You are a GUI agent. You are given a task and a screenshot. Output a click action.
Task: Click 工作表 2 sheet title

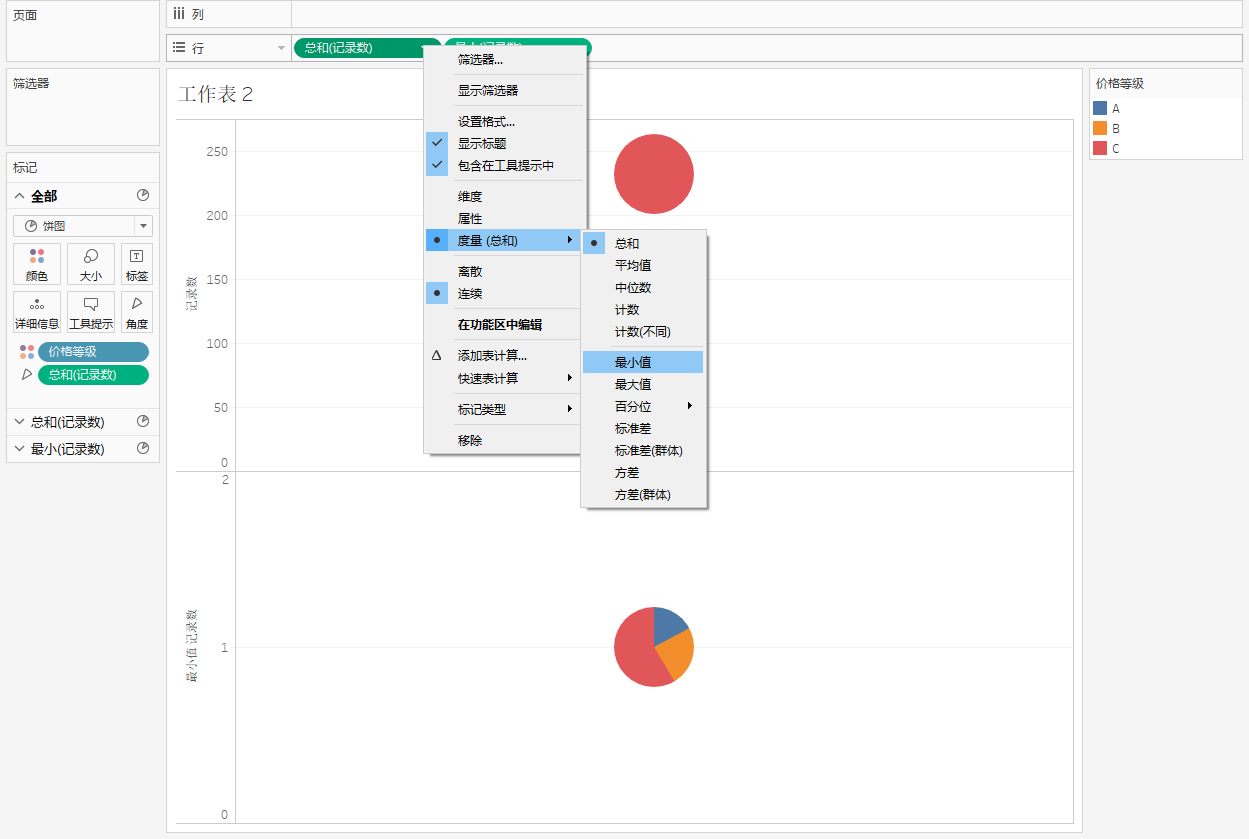point(216,95)
